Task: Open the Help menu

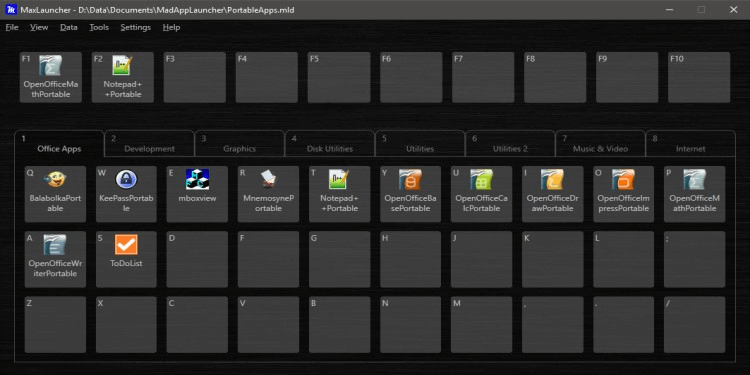Action: tap(171, 27)
